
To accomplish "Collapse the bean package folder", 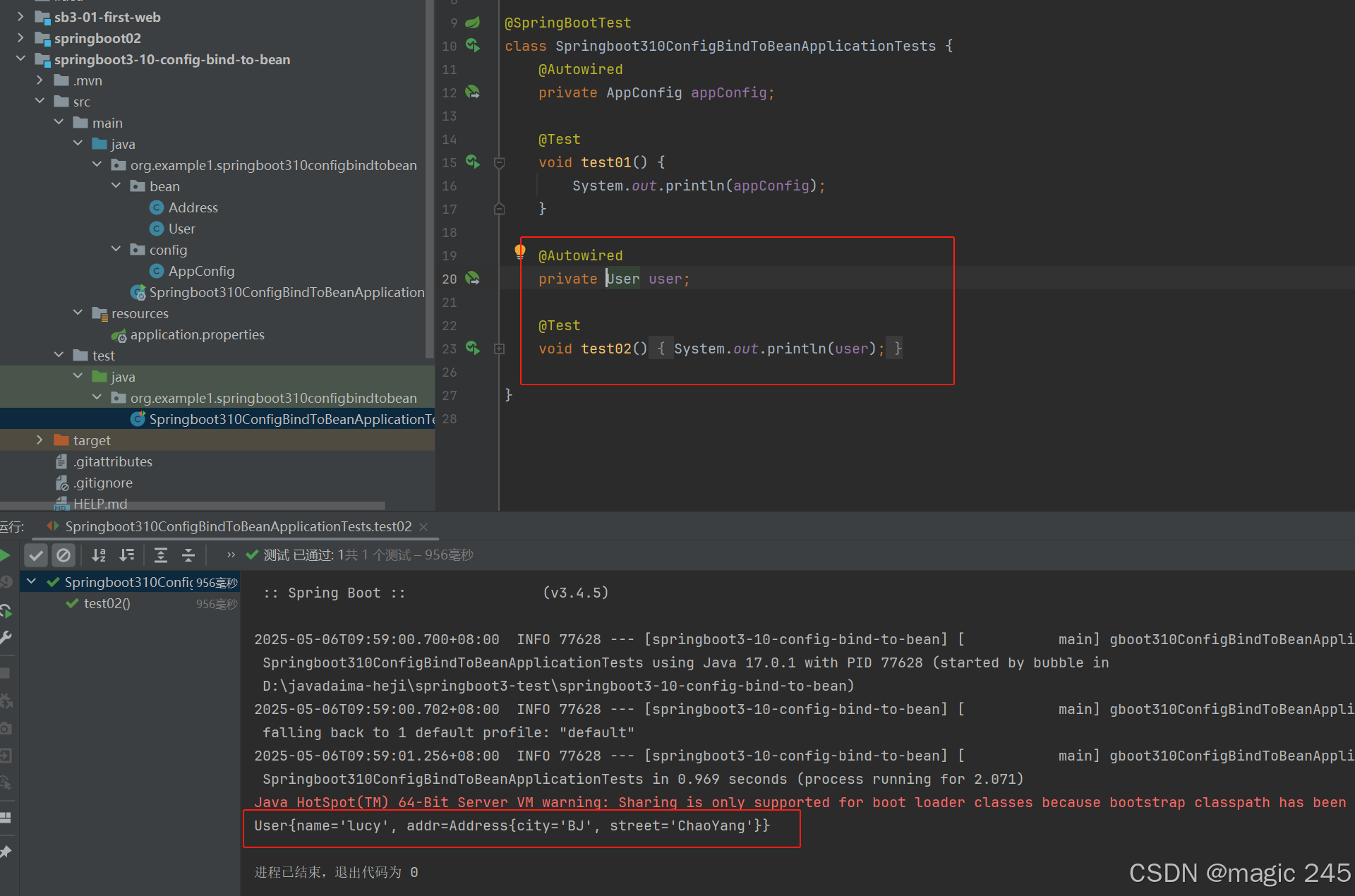I will click(116, 186).
